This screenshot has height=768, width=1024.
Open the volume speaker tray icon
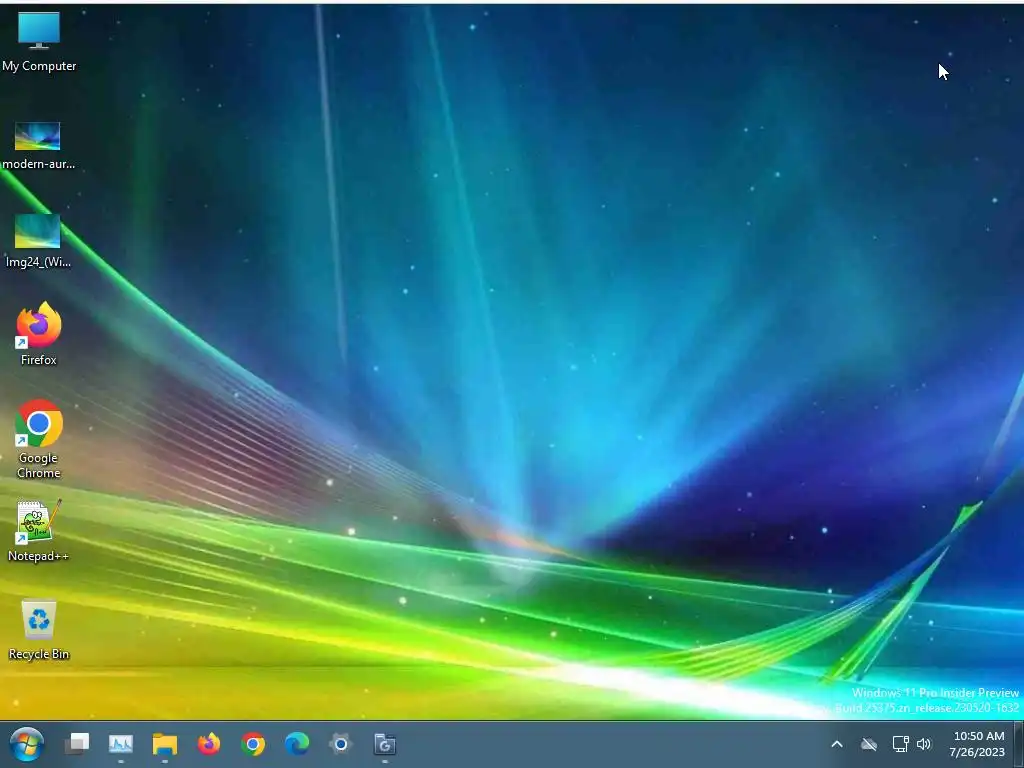923,744
